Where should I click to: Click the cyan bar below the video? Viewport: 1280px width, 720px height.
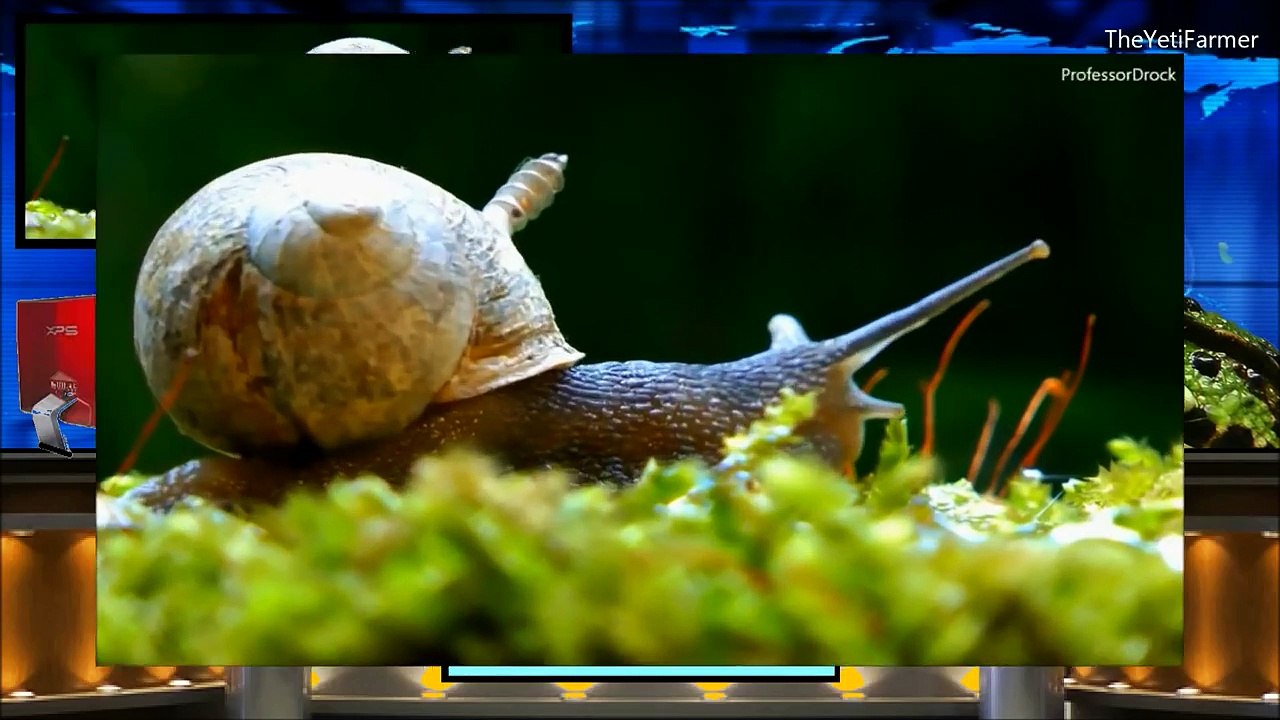[x=641, y=672]
